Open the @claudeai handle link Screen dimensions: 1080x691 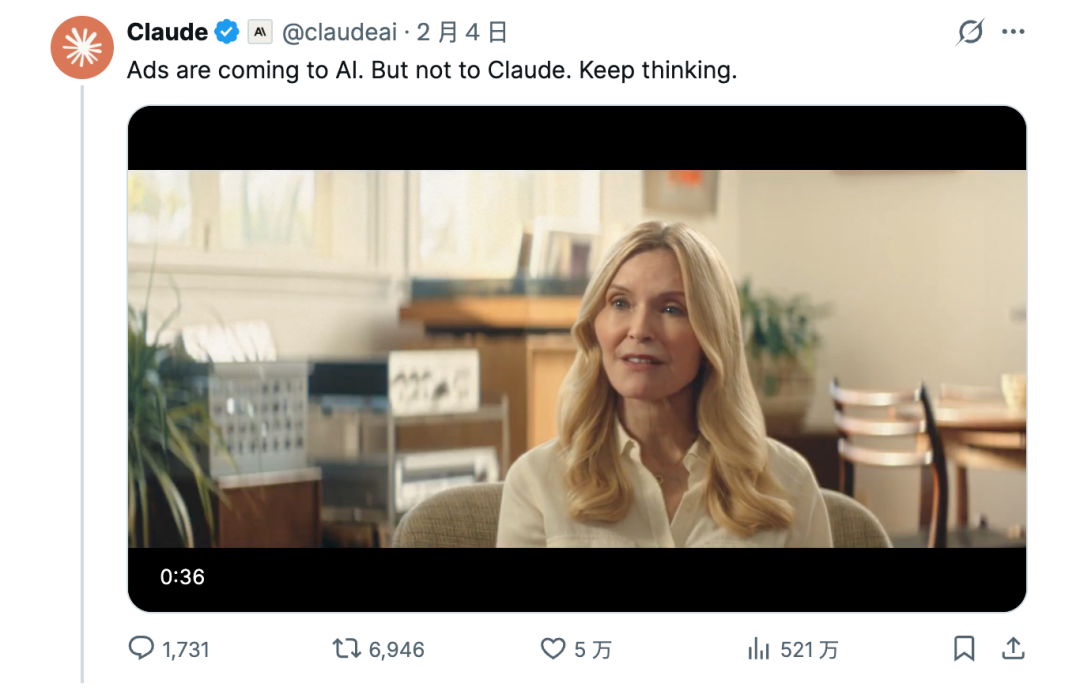tap(338, 33)
